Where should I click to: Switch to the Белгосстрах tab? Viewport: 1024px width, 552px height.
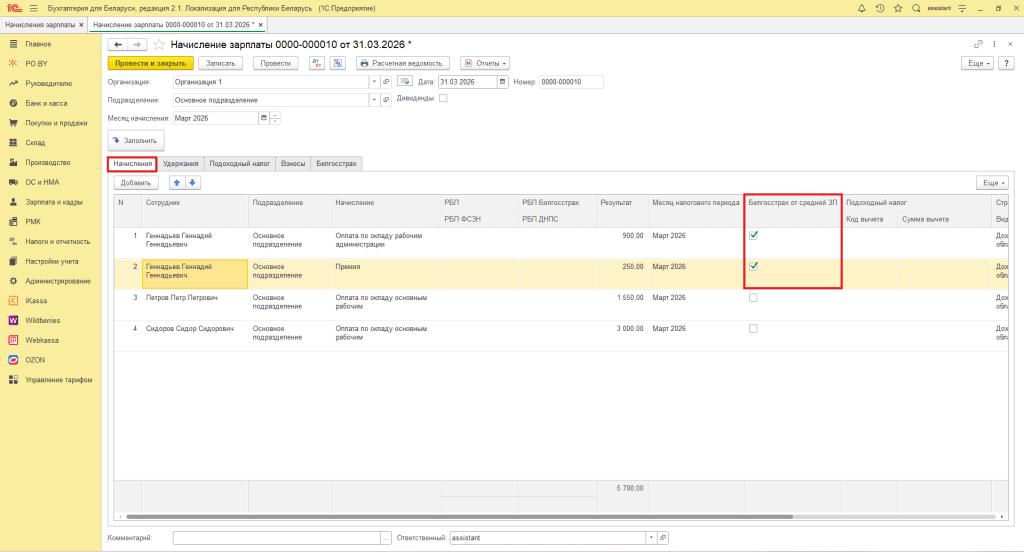pos(336,163)
